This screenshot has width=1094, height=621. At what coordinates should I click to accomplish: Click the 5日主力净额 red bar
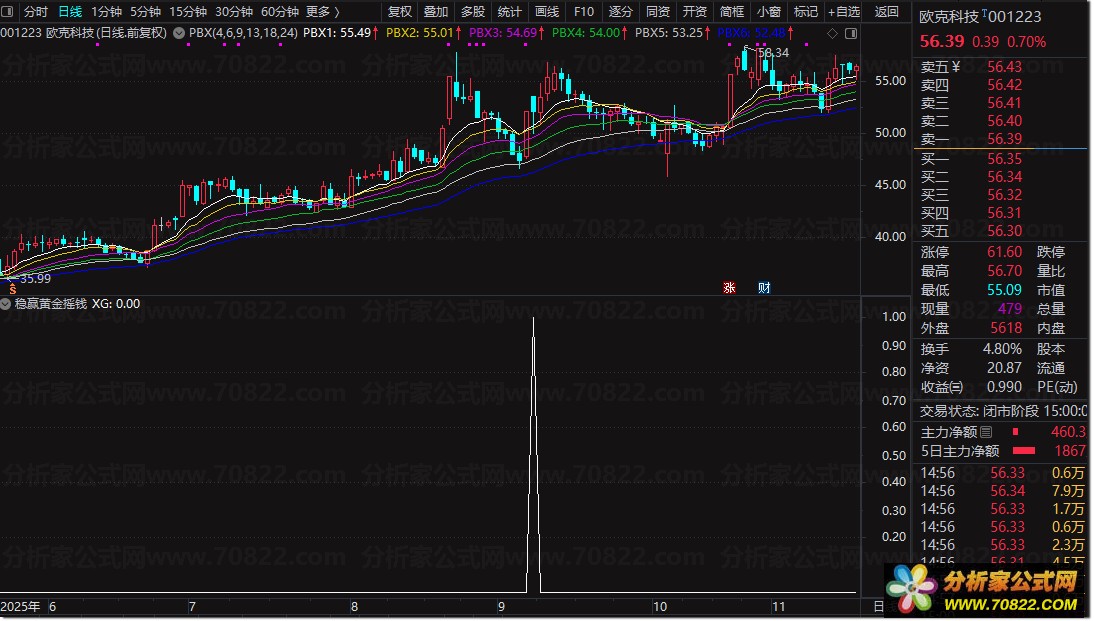click(x=1024, y=451)
